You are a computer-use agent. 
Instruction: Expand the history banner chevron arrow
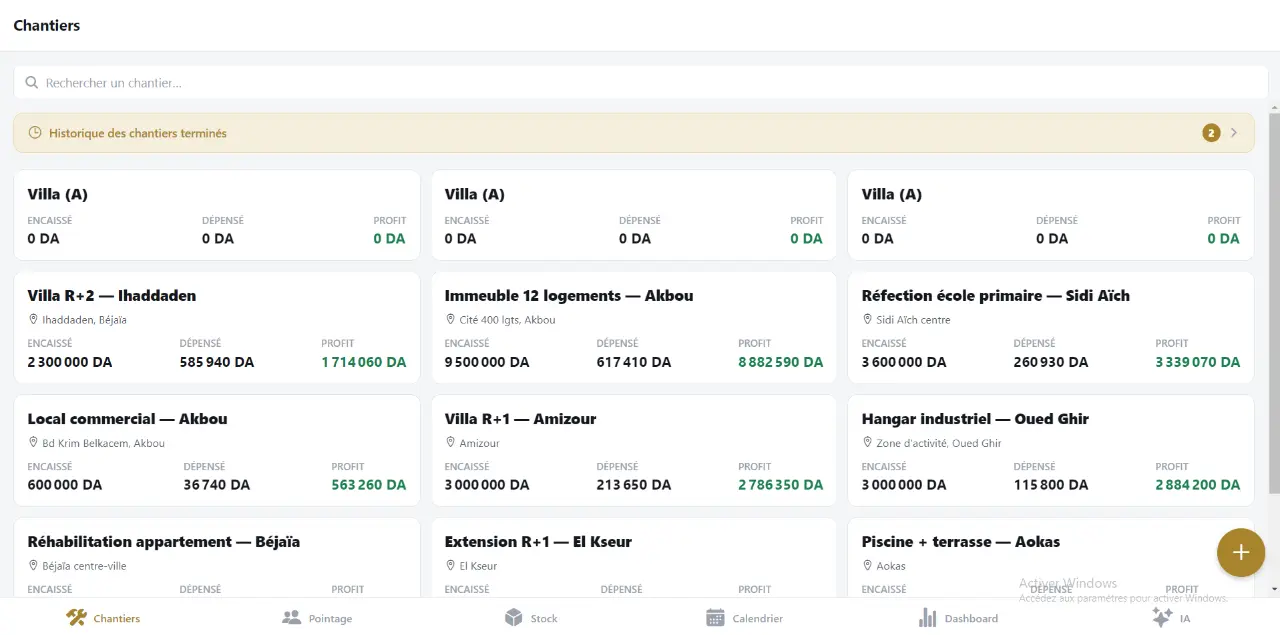pos(1234,133)
